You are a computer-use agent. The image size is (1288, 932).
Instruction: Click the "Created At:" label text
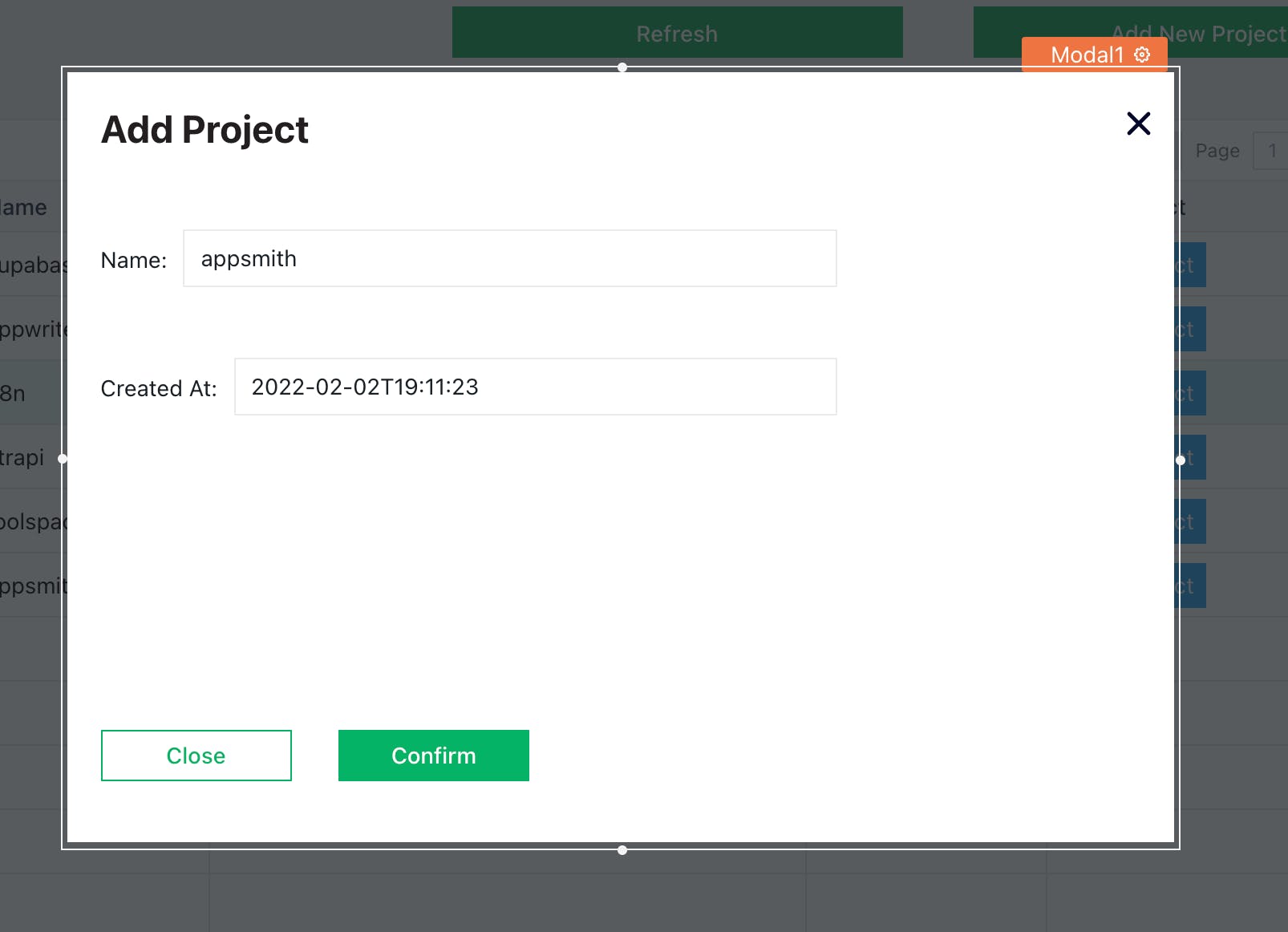(159, 389)
